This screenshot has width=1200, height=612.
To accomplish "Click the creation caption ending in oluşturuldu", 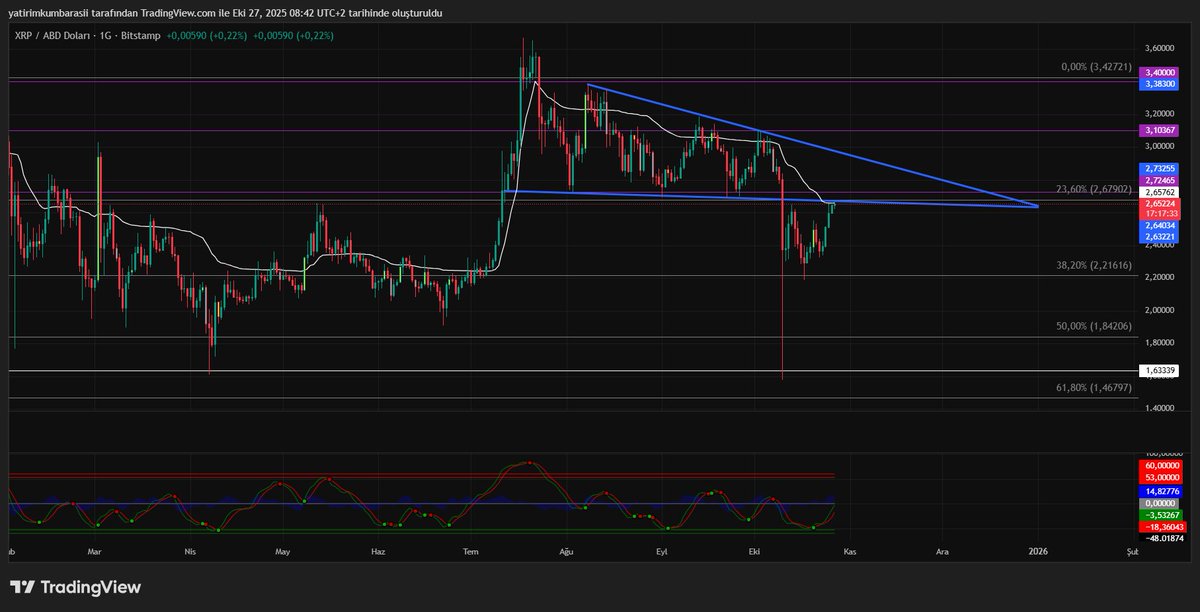I will pos(225,13).
